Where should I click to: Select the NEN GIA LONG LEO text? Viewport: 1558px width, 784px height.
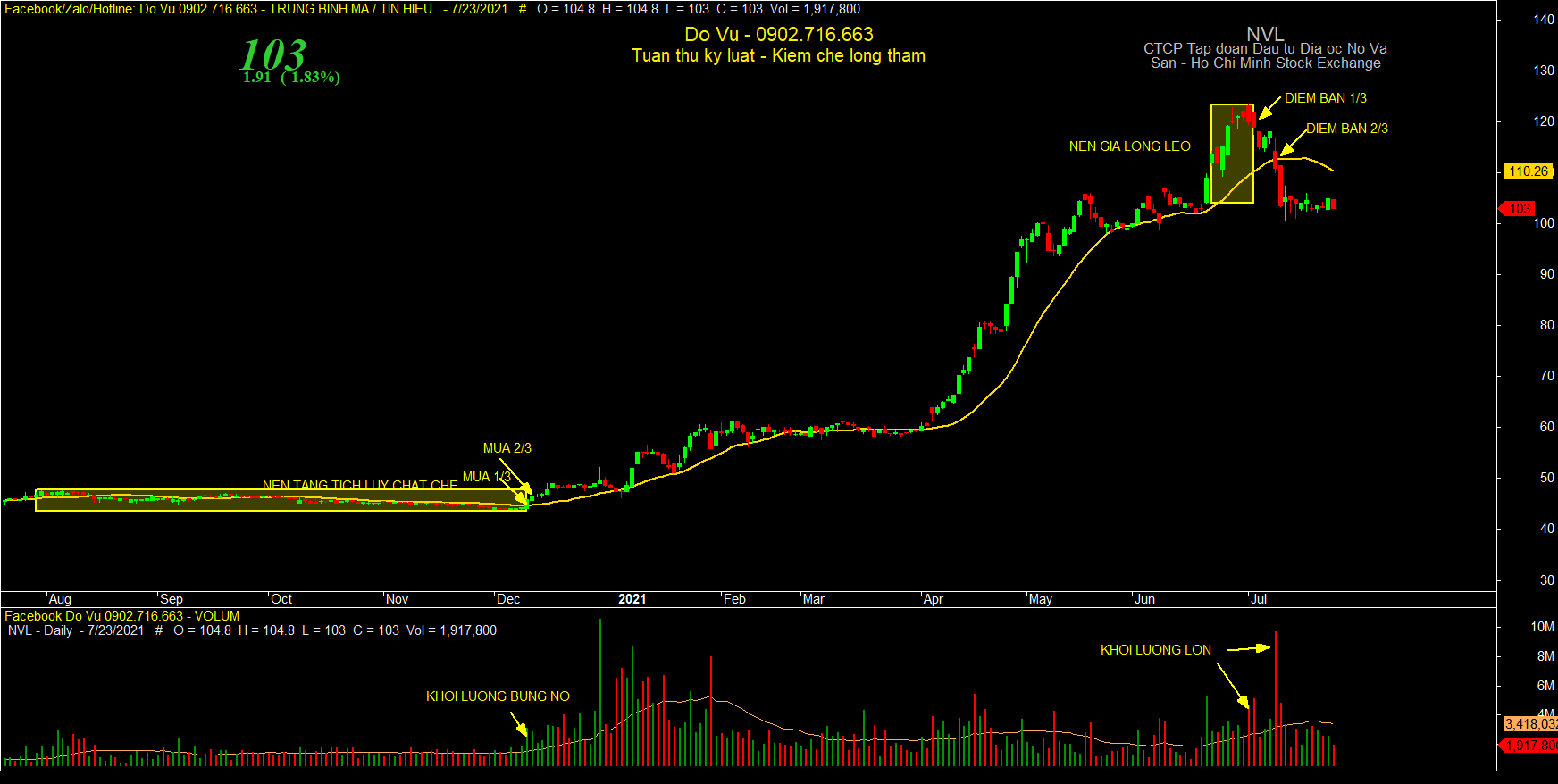[1129, 146]
